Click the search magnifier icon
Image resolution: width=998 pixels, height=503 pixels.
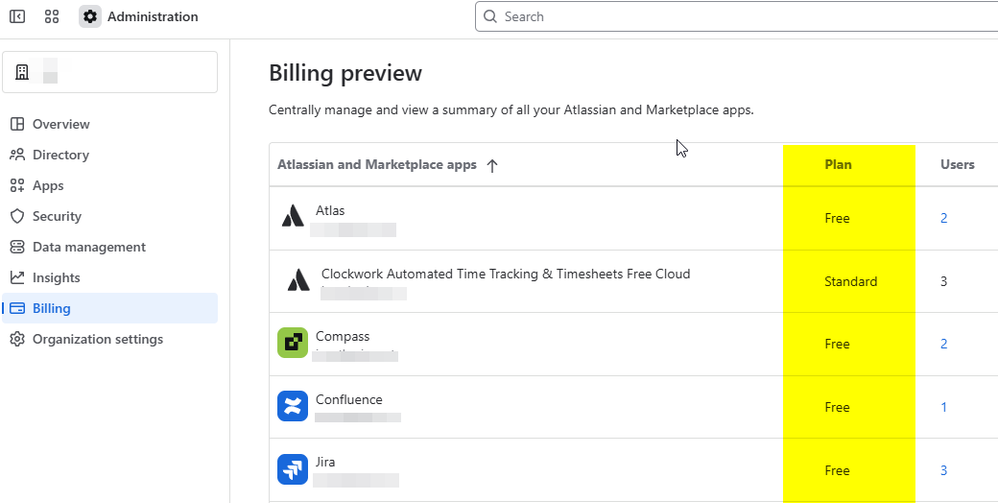489,17
